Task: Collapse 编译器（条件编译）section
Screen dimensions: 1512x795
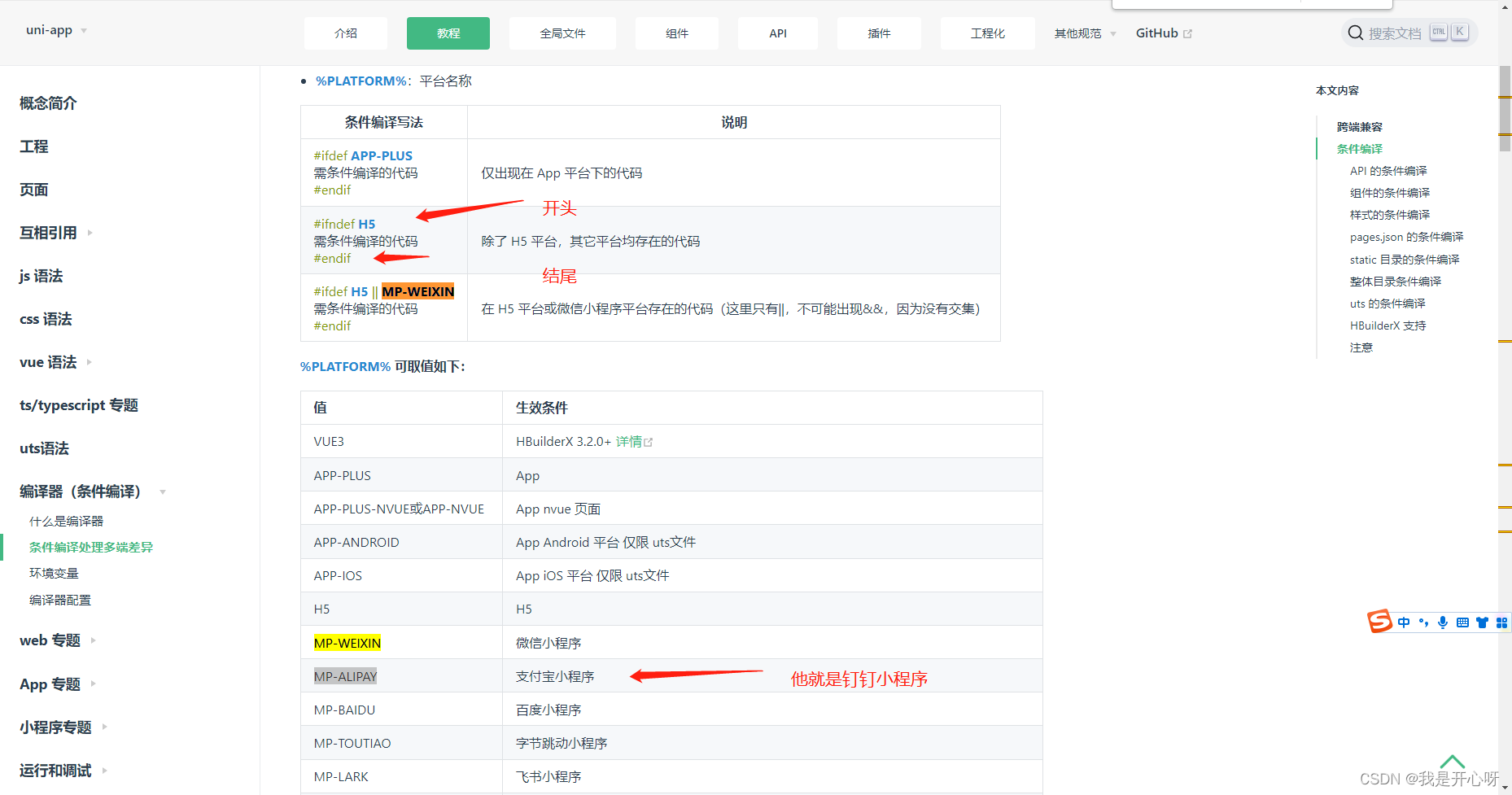Action: pos(163,491)
